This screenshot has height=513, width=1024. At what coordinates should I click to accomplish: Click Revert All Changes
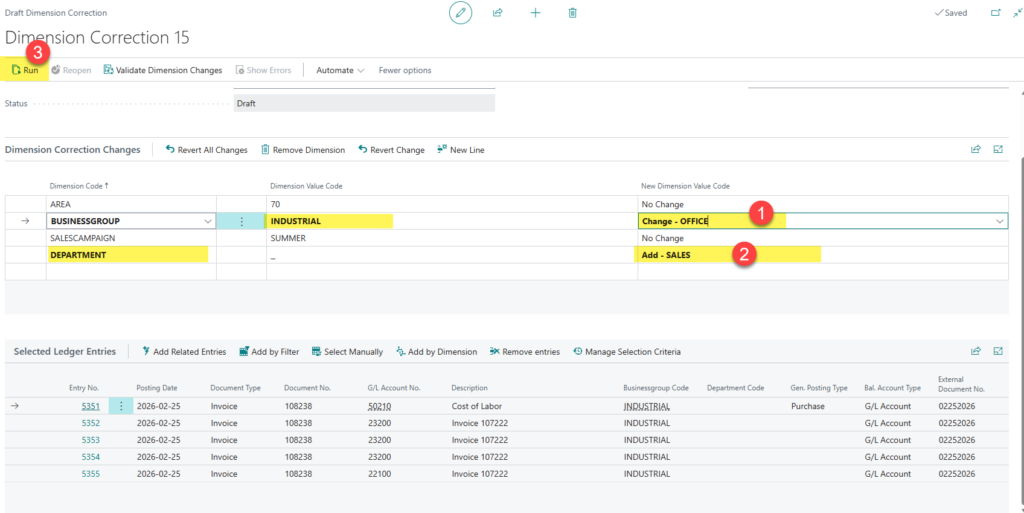(206, 150)
